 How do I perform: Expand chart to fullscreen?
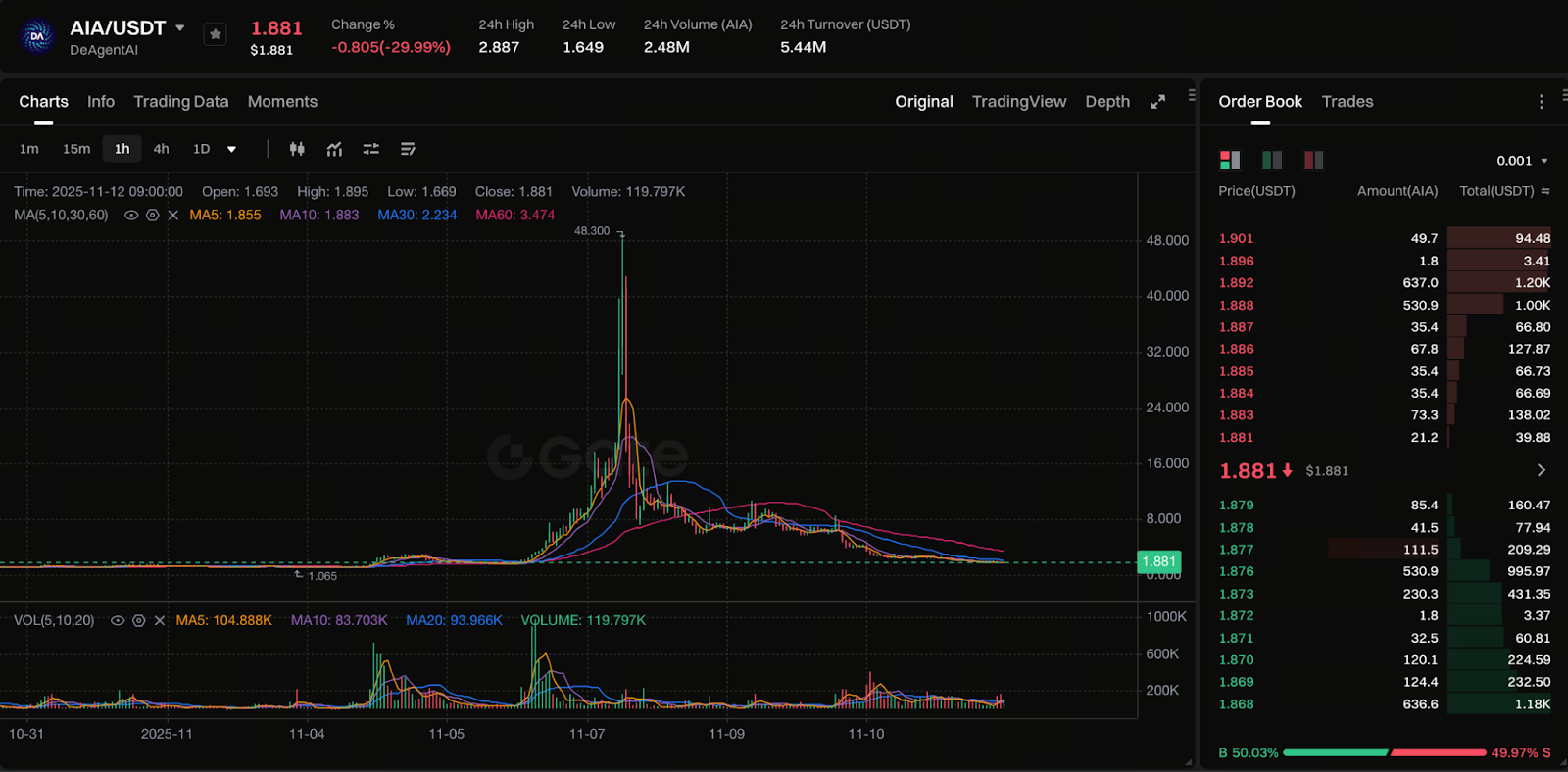pyautogui.click(x=1157, y=102)
